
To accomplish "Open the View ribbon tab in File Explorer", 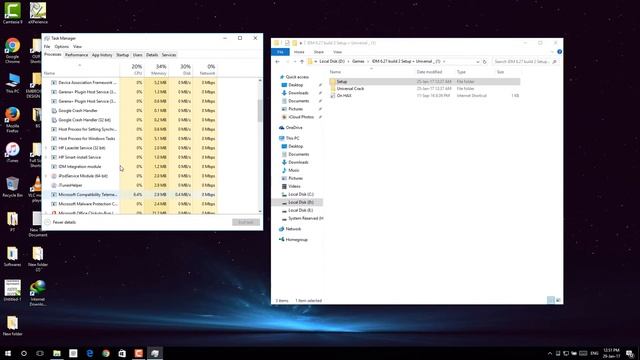I will 337,52.
